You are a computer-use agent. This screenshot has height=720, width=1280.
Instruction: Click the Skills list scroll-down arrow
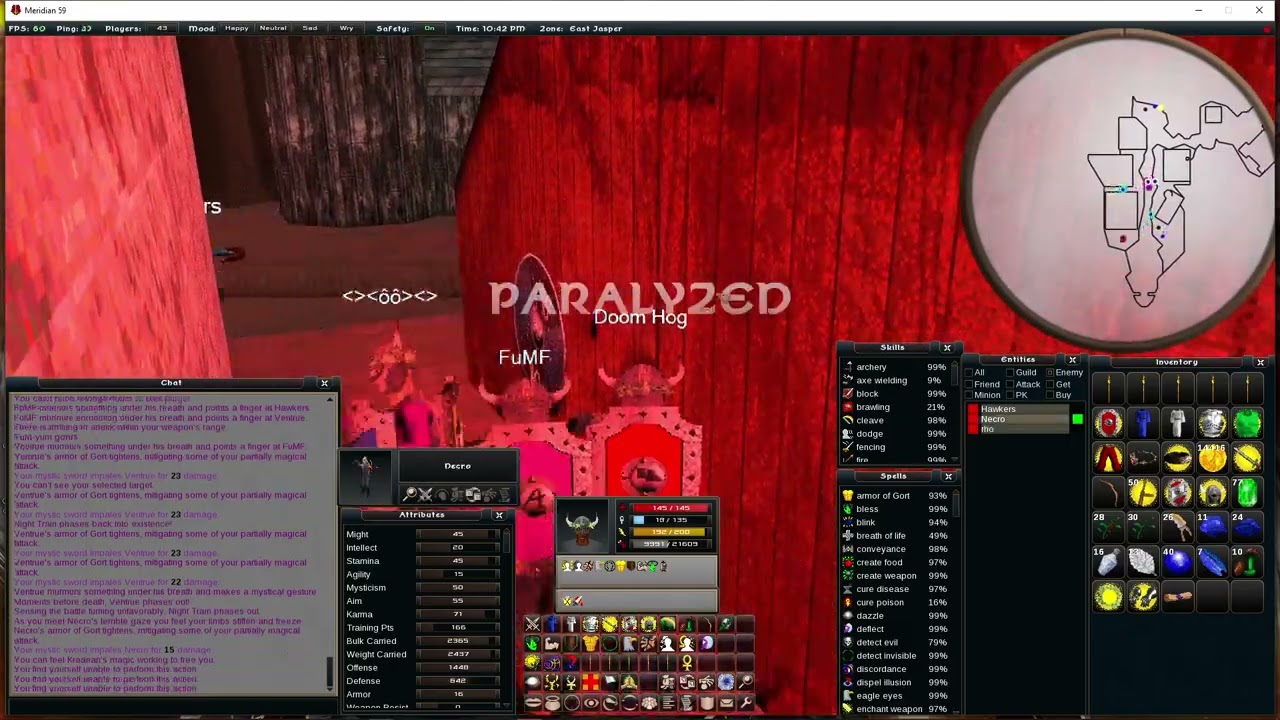[x=955, y=459]
